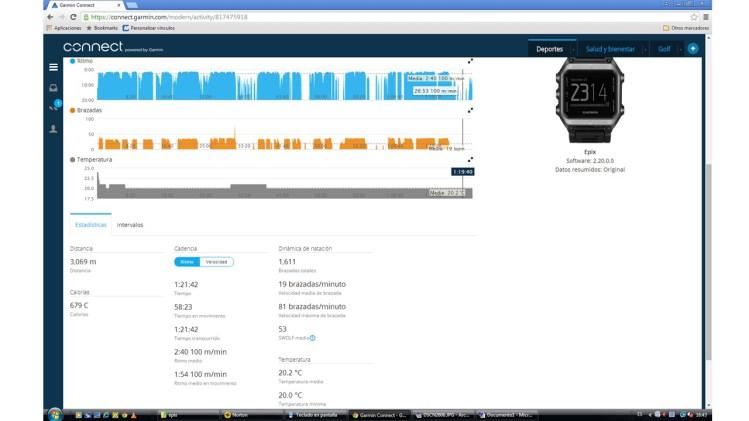Screen dimensions: 749x421
Task: Close the Garmin Connect browser tab
Action: (x=119, y=5)
